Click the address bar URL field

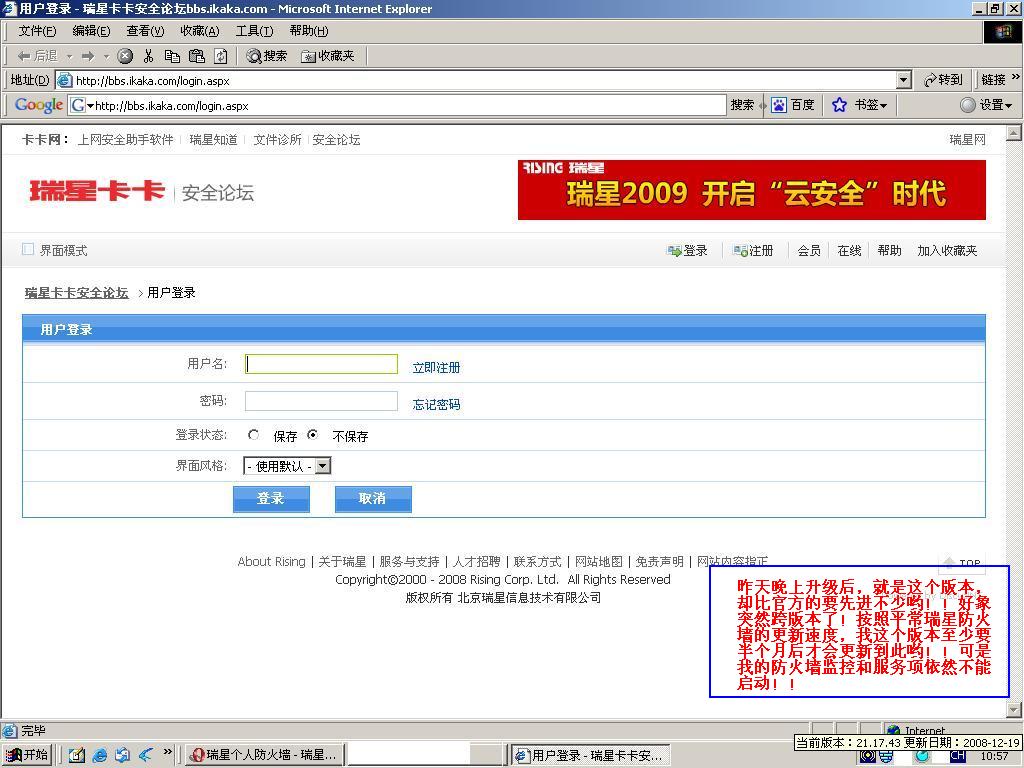483,80
